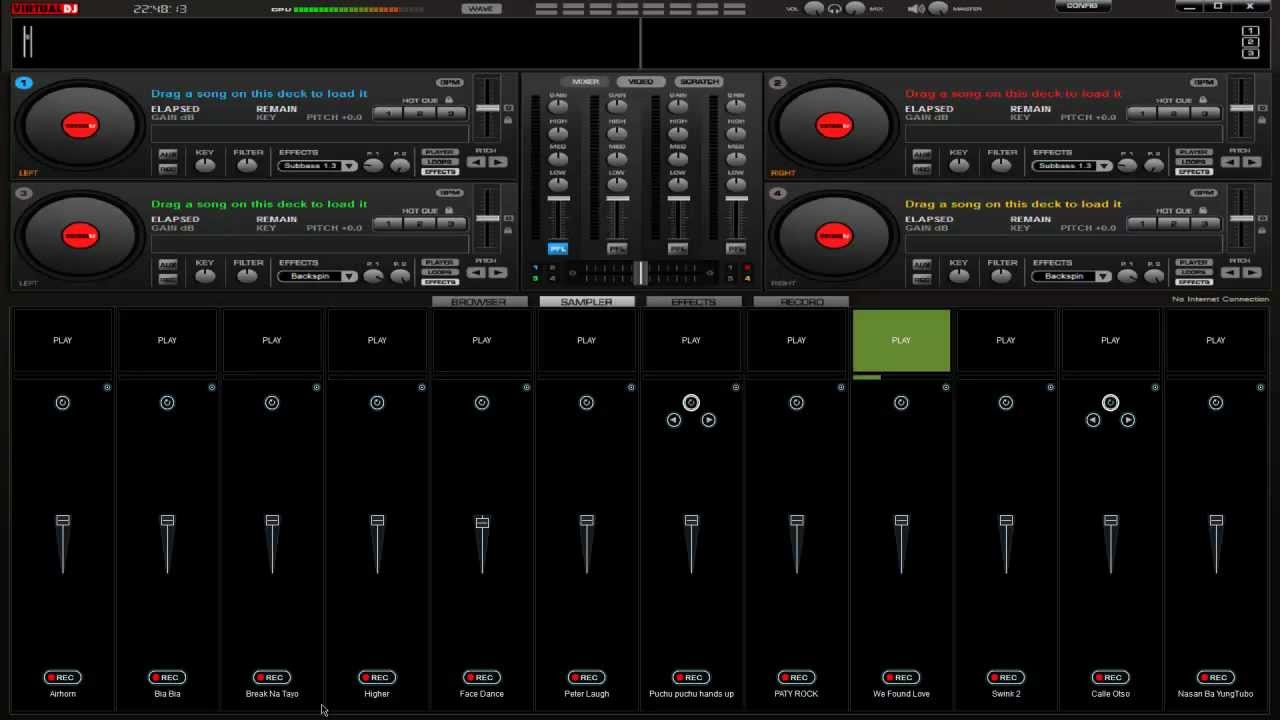The image size is (1280, 720).
Task: Click deck 1 KEY knob
Action: (x=205, y=166)
